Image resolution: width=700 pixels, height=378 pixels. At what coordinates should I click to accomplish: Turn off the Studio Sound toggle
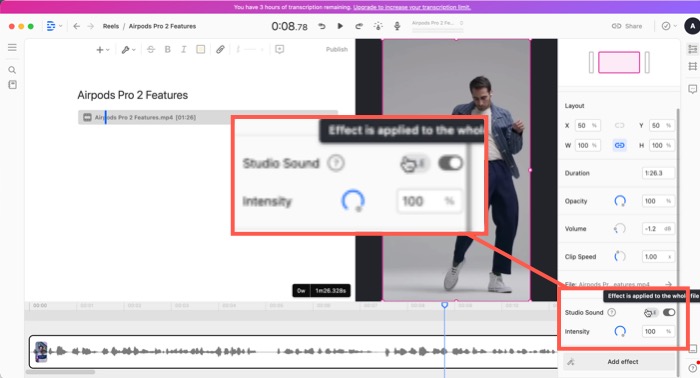[x=669, y=312]
